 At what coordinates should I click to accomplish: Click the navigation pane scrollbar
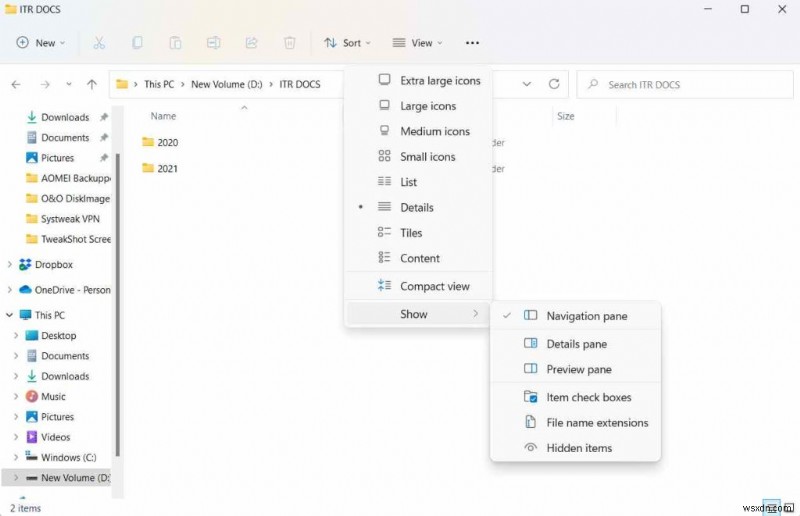click(x=118, y=304)
